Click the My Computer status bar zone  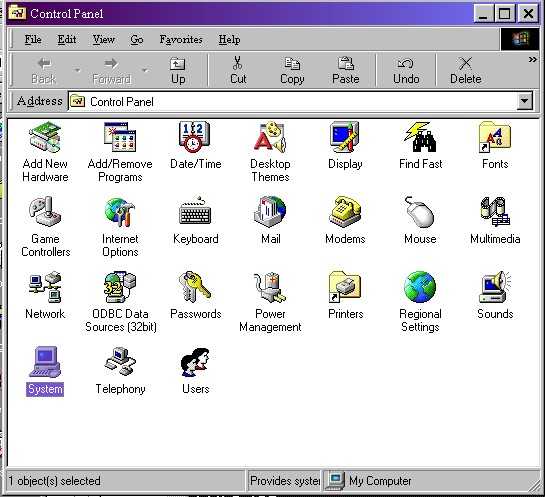coord(431,481)
